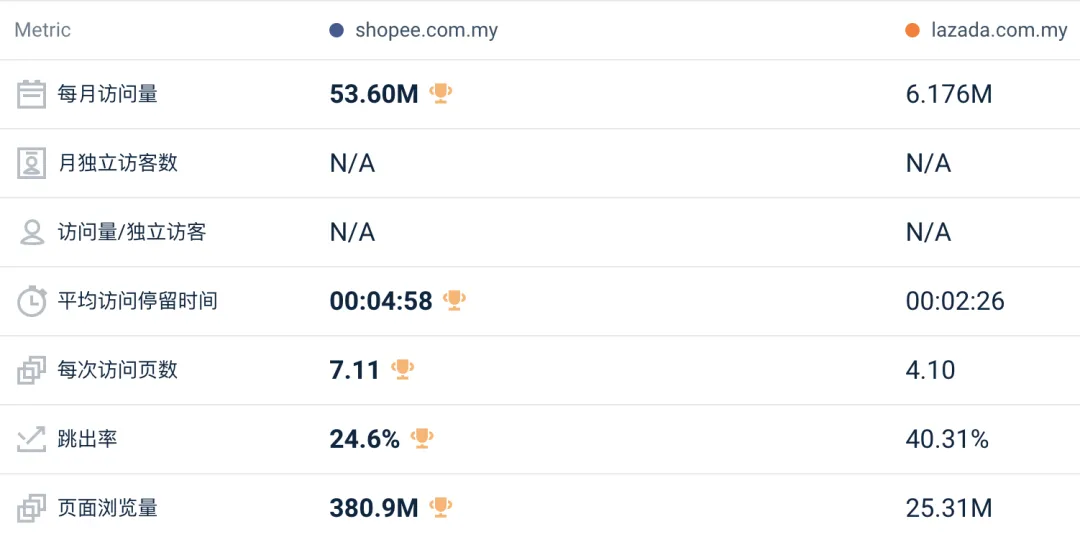The height and width of the screenshot is (542, 1080).
Task: Click the bounce arrow icon beside 跳出率
Action: pos(32,439)
